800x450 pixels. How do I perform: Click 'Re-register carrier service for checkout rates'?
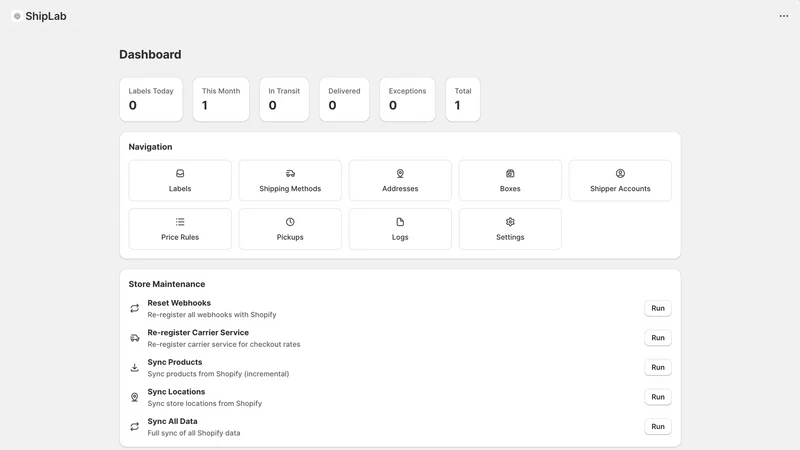pyautogui.click(x=224, y=344)
